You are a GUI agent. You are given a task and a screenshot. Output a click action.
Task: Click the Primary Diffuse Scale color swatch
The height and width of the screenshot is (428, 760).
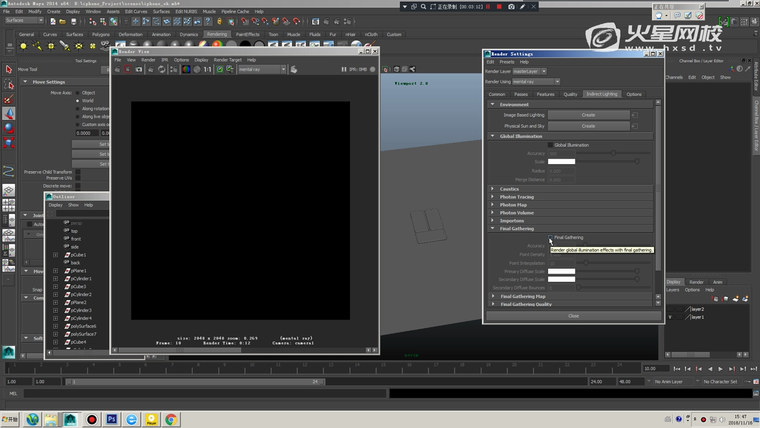coord(561,271)
